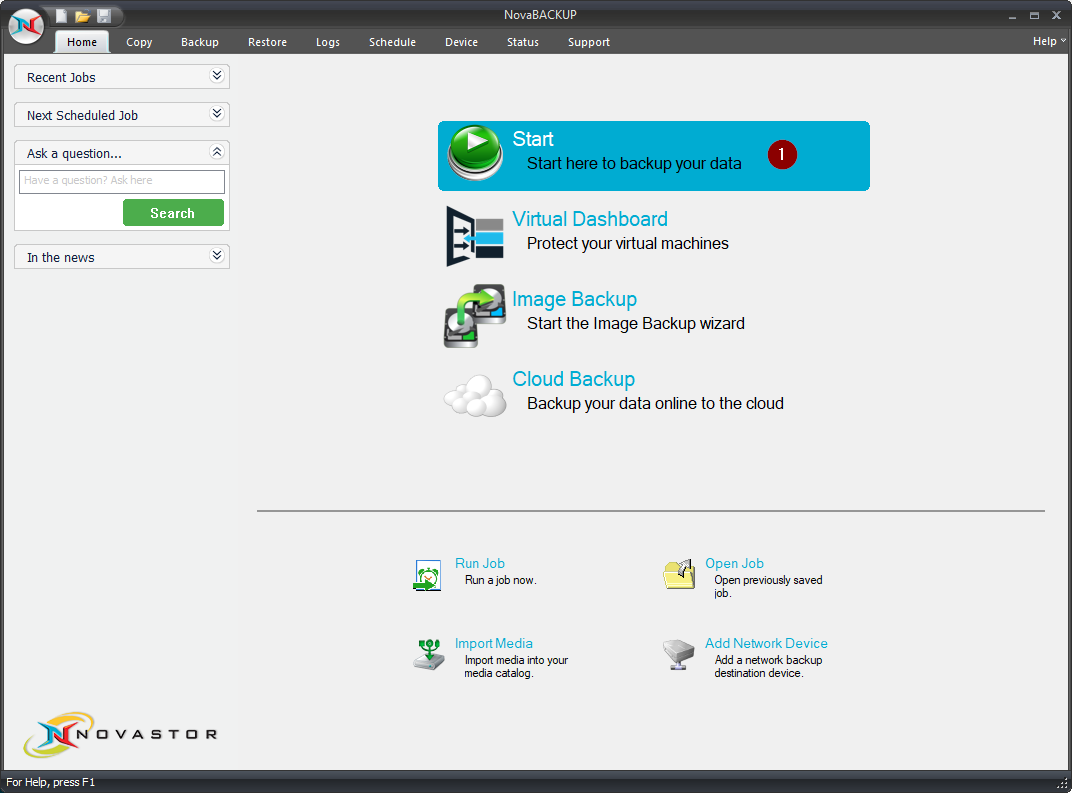Open the Help dropdown menu

[x=1049, y=41]
